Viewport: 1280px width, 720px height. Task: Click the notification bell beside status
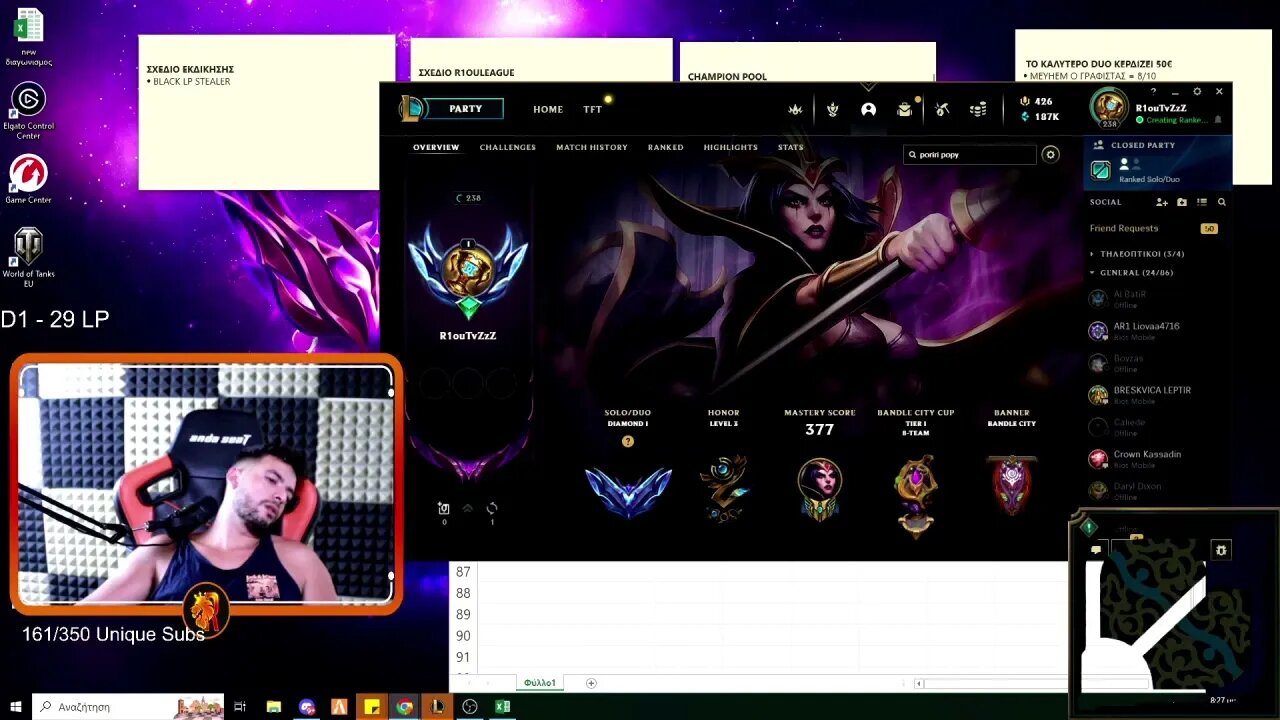click(1217, 120)
